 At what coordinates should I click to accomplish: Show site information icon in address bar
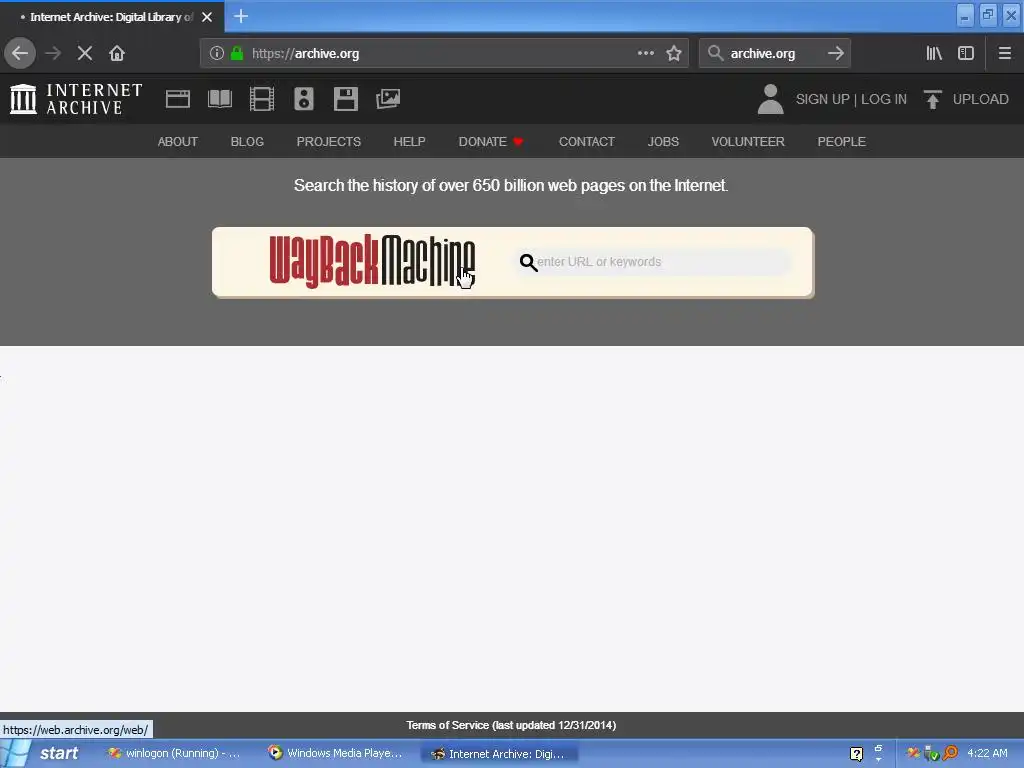click(x=217, y=54)
